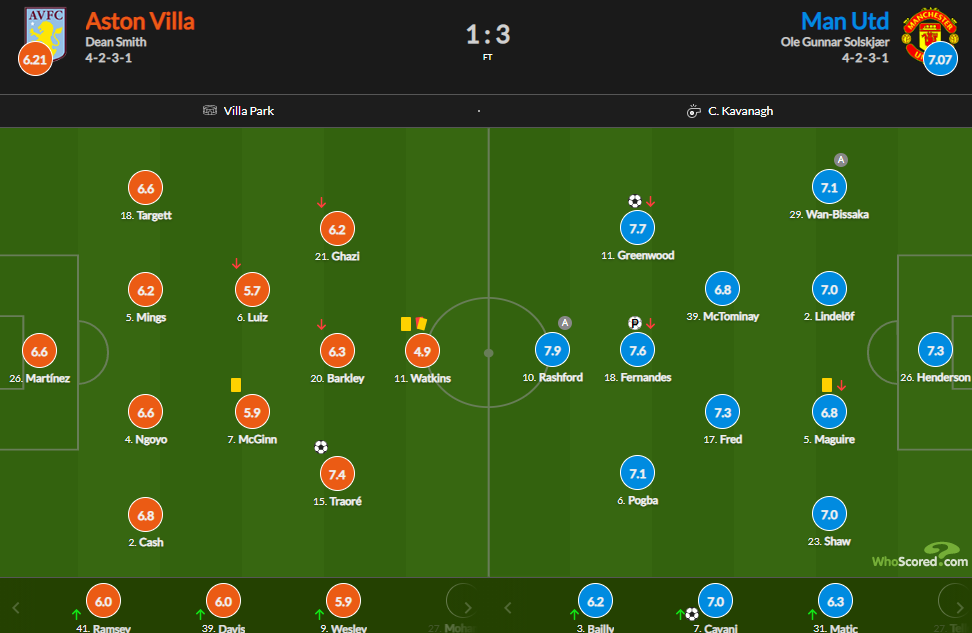972x633 pixels.
Task: Click the goal ball icon above Traoré
Action: [320, 447]
